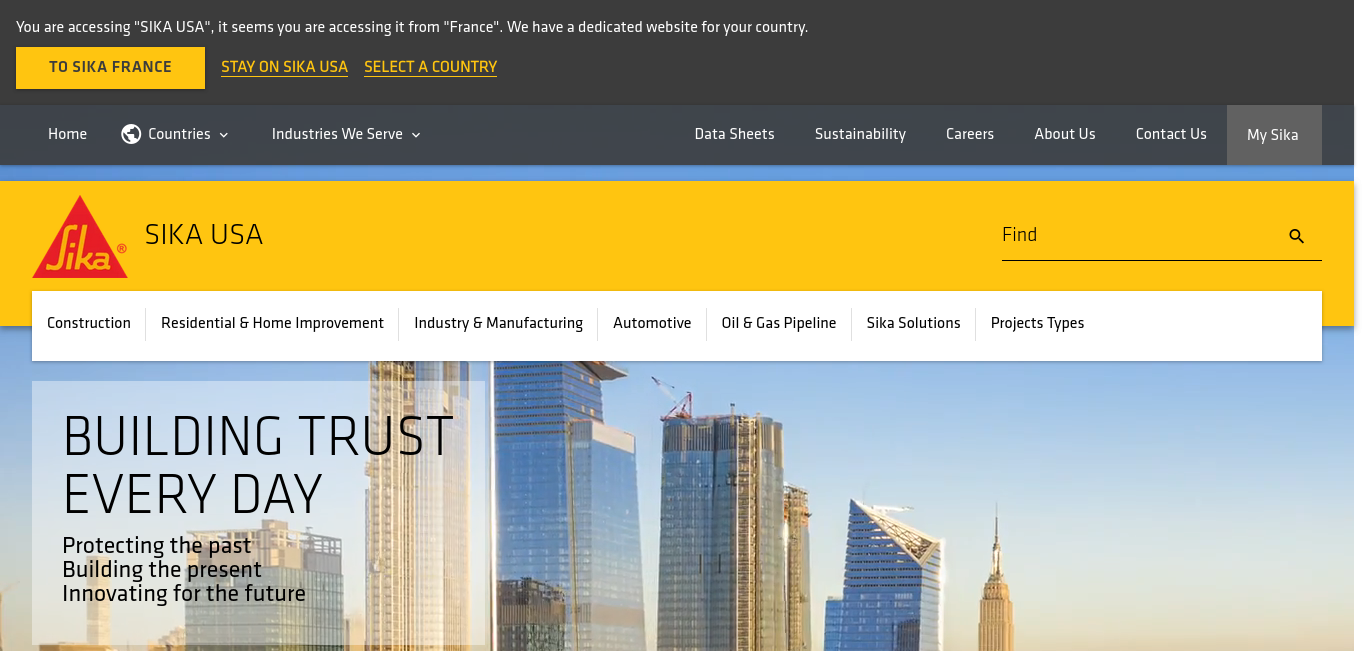Open Data Sheets page

pyautogui.click(x=734, y=134)
